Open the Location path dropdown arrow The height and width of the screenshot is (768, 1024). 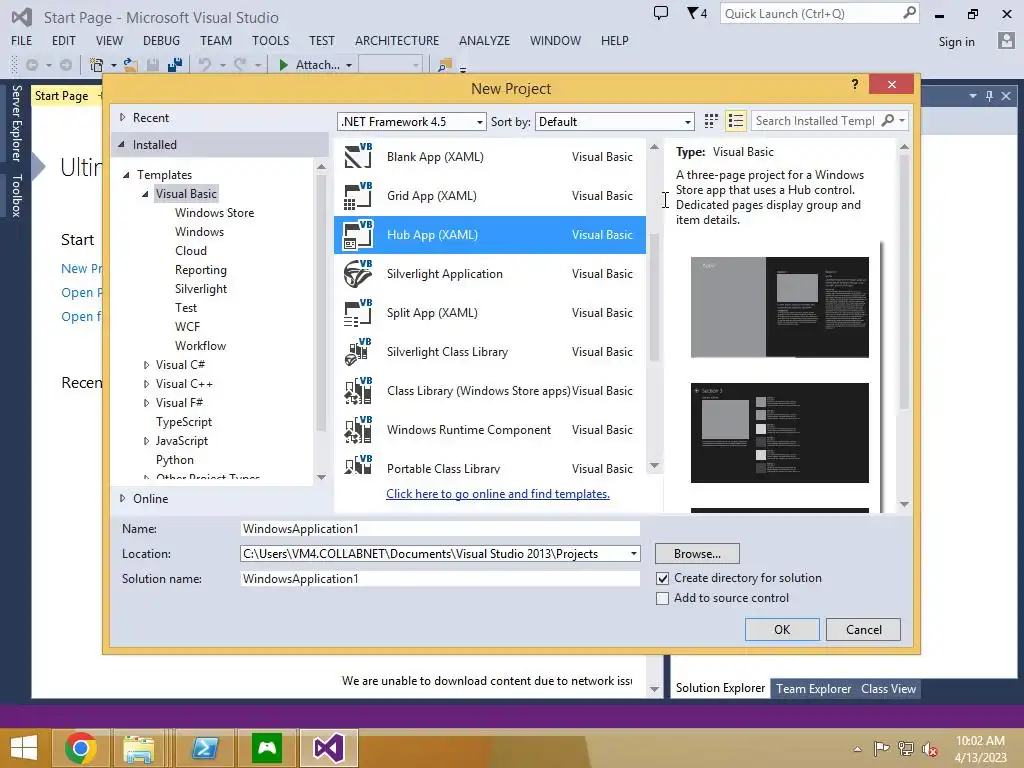coord(633,554)
